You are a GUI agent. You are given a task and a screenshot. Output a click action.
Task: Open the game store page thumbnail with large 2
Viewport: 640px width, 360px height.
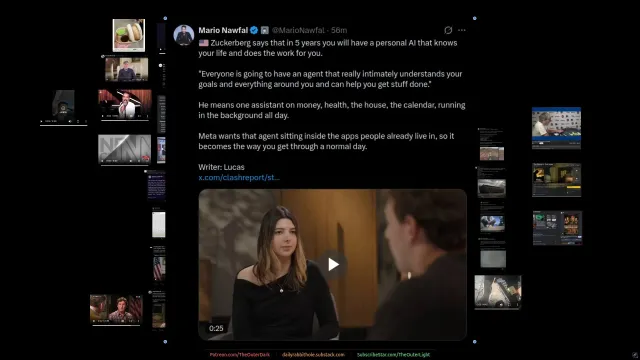click(557, 180)
